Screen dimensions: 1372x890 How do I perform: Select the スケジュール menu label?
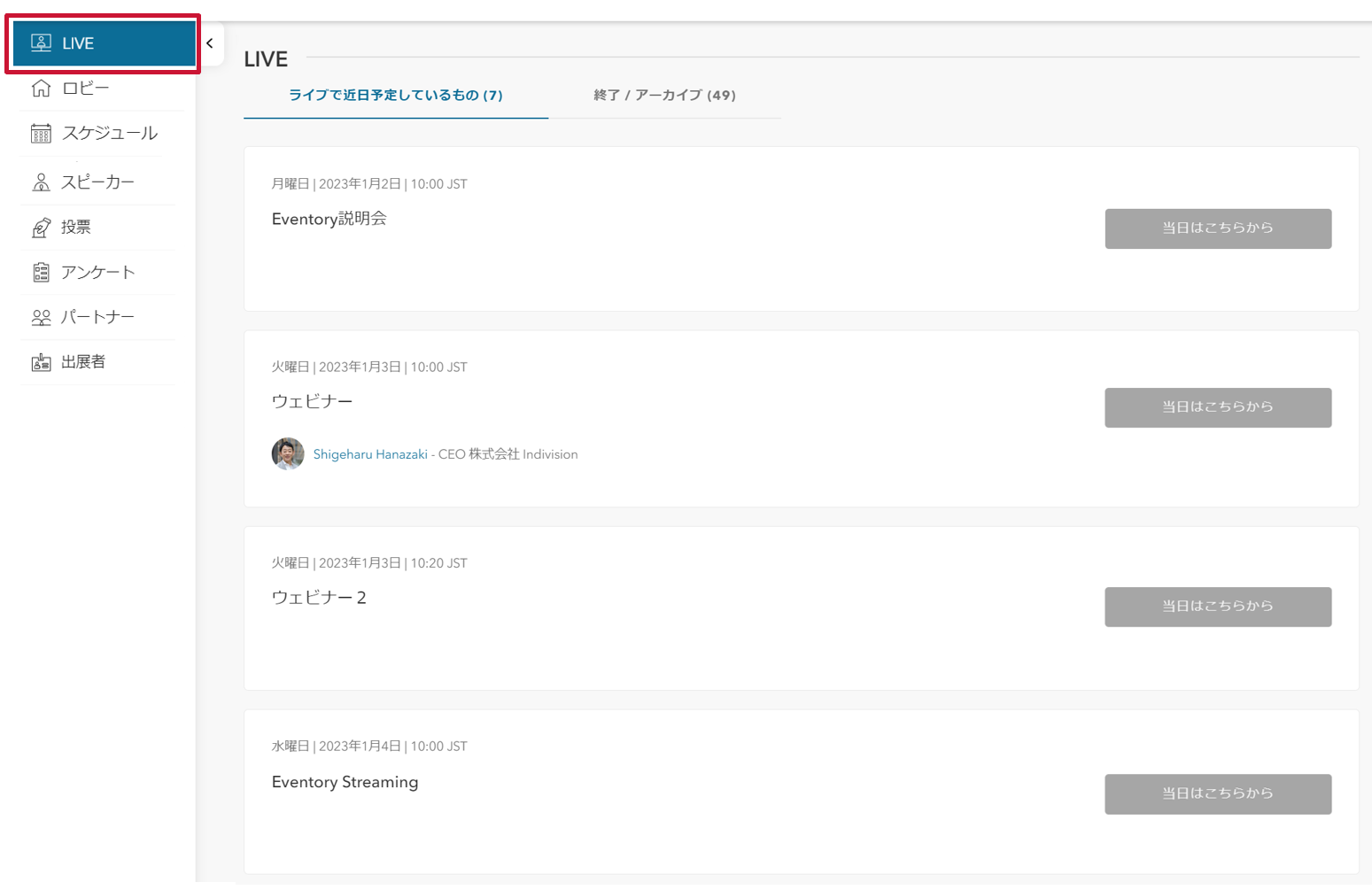coord(110,134)
